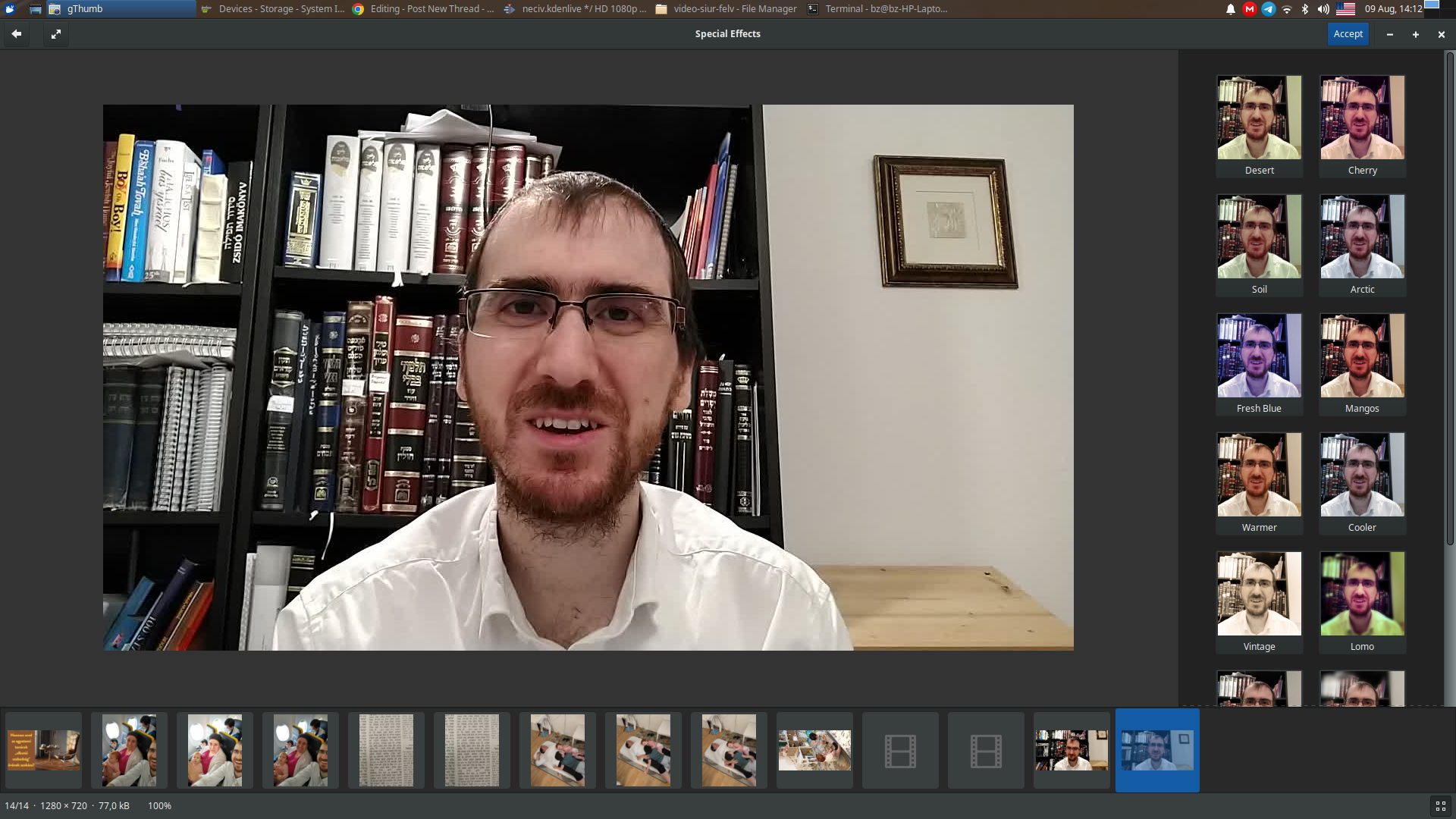Switch to neciv.kdenlive taskbar window
The width and height of the screenshot is (1456, 819).
576,9
